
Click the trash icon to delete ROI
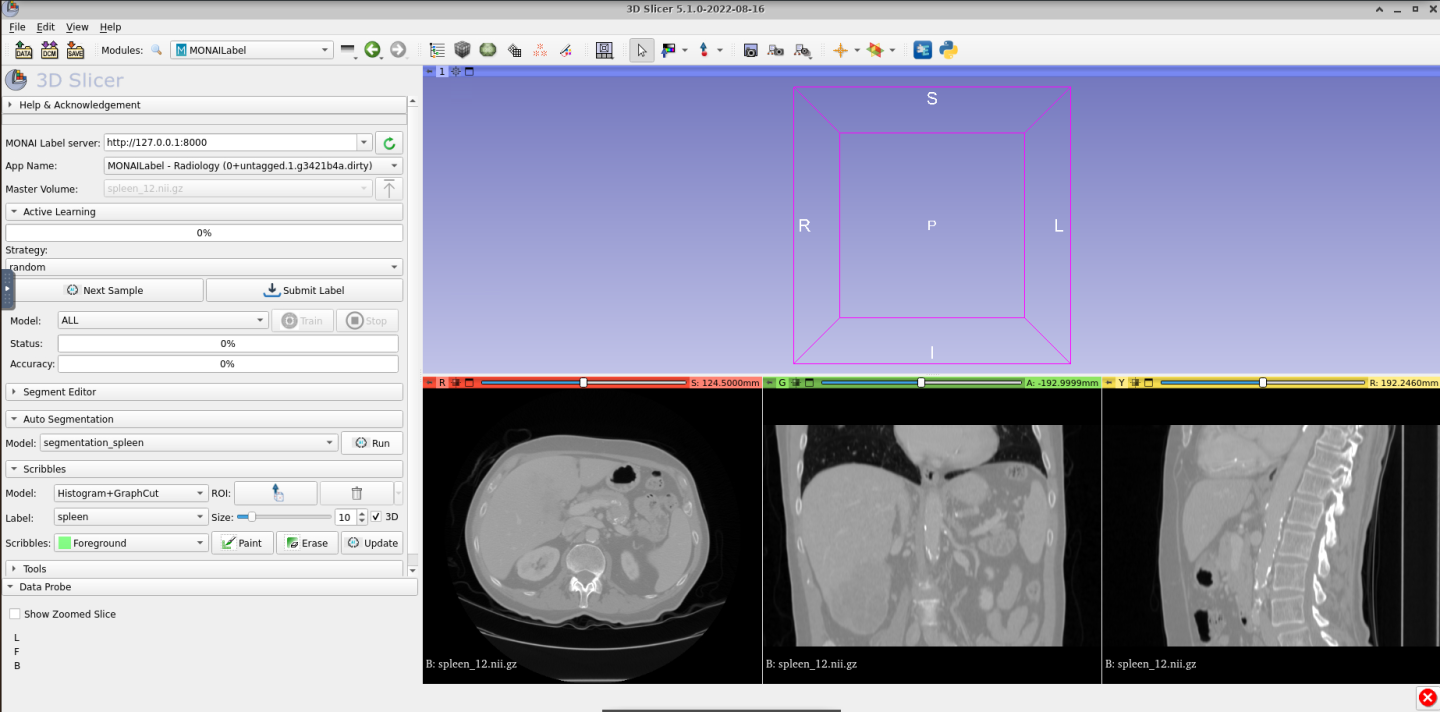click(x=356, y=493)
